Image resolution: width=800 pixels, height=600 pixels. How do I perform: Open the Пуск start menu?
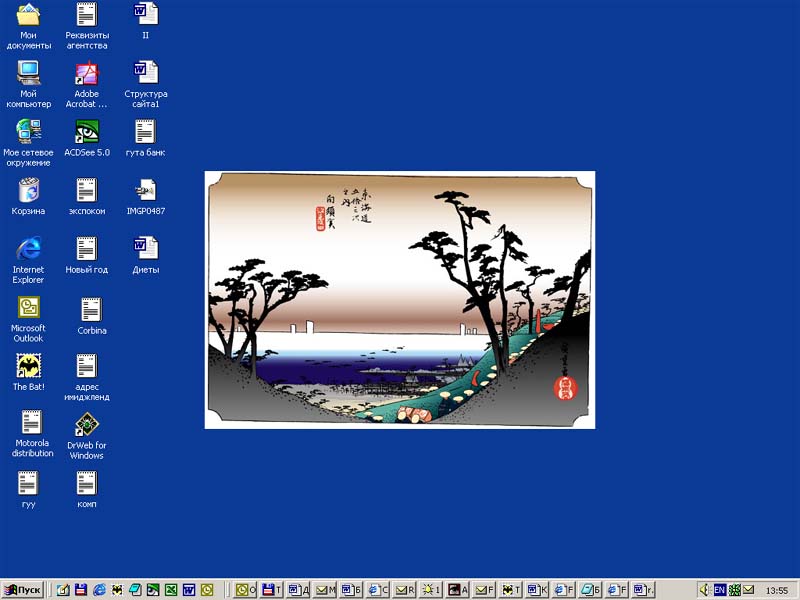(x=23, y=590)
